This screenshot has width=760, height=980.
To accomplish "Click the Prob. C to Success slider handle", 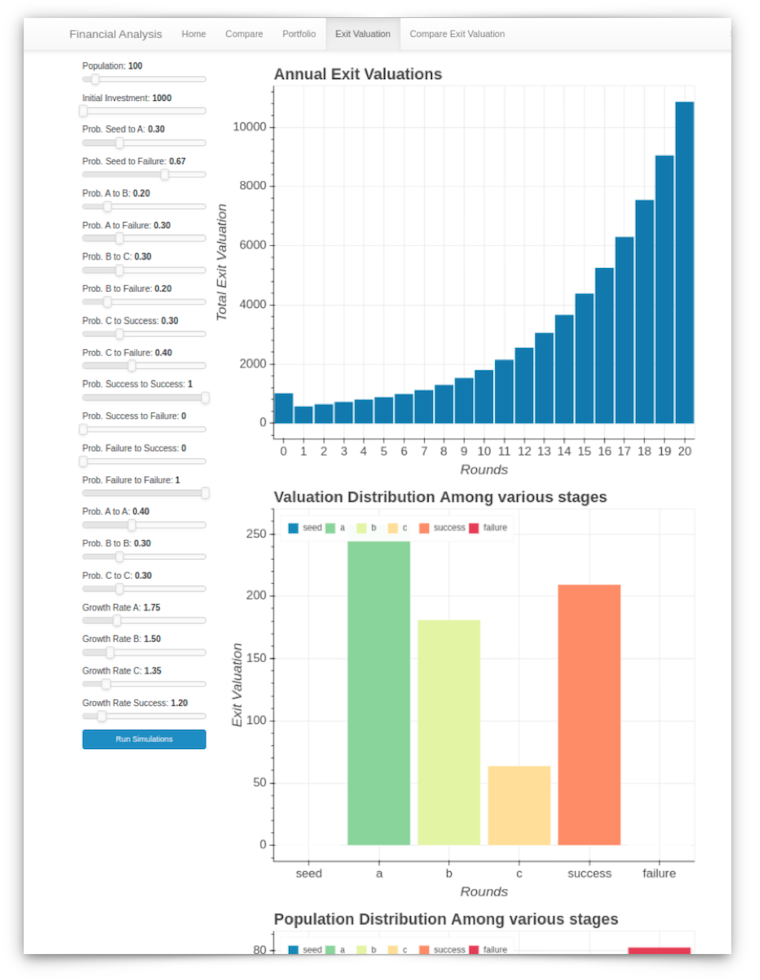I will (119, 334).
